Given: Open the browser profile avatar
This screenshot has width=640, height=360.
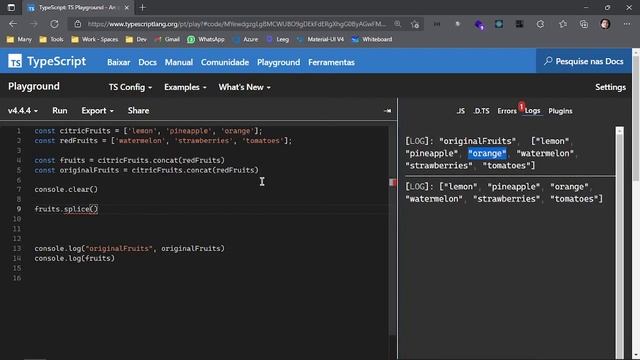Looking at the screenshot, I should (605, 24).
